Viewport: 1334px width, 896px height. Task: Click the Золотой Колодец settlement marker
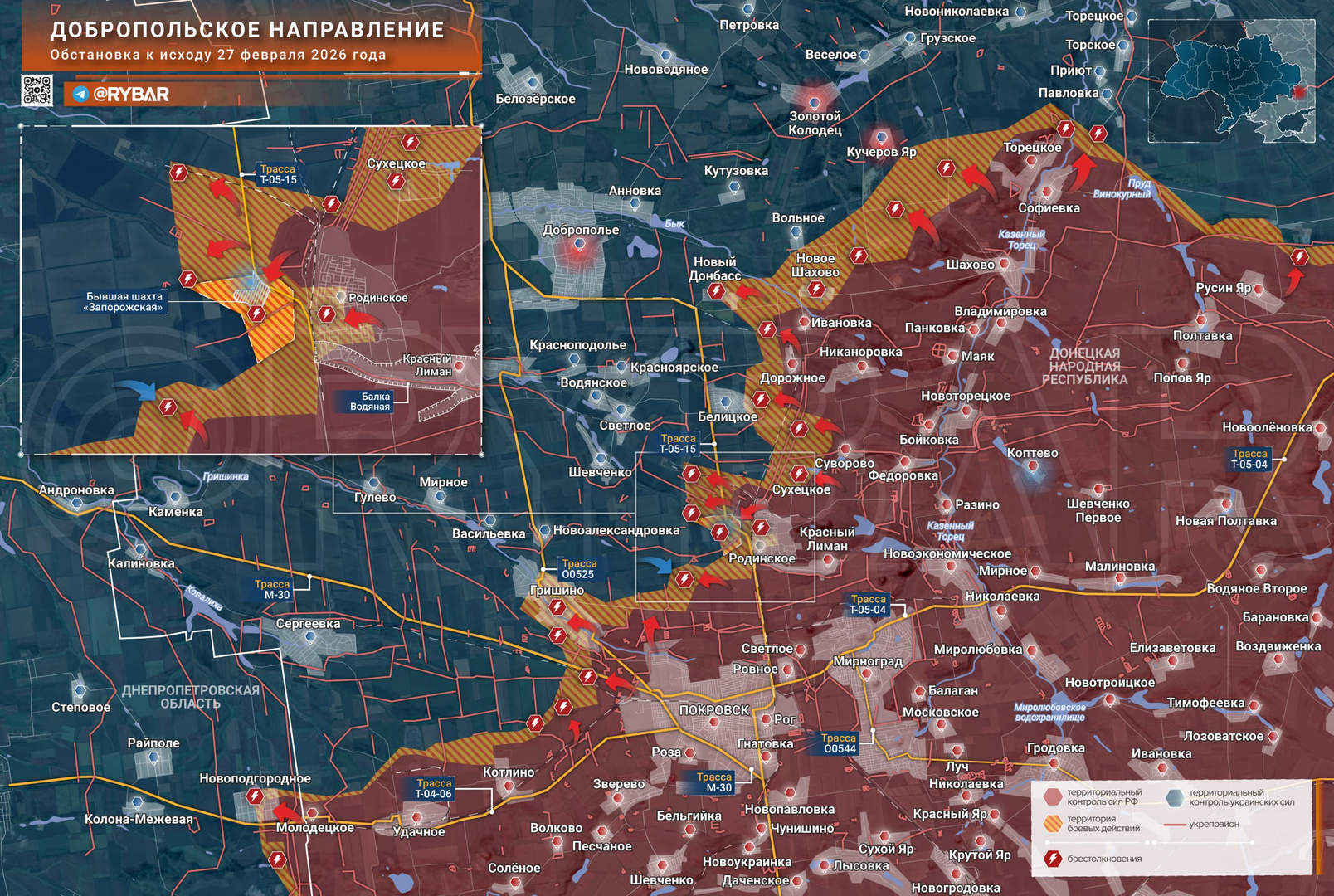coord(814,102)
